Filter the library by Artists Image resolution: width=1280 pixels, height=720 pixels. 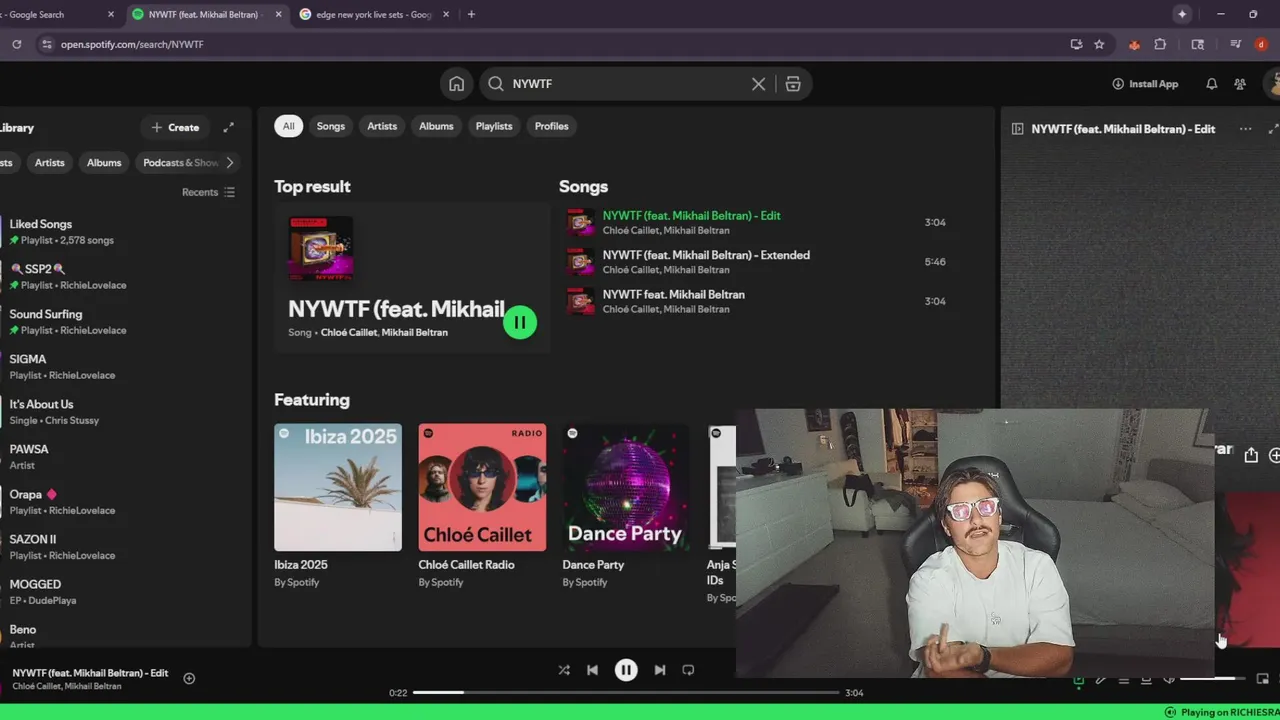[x=49, y=163]
